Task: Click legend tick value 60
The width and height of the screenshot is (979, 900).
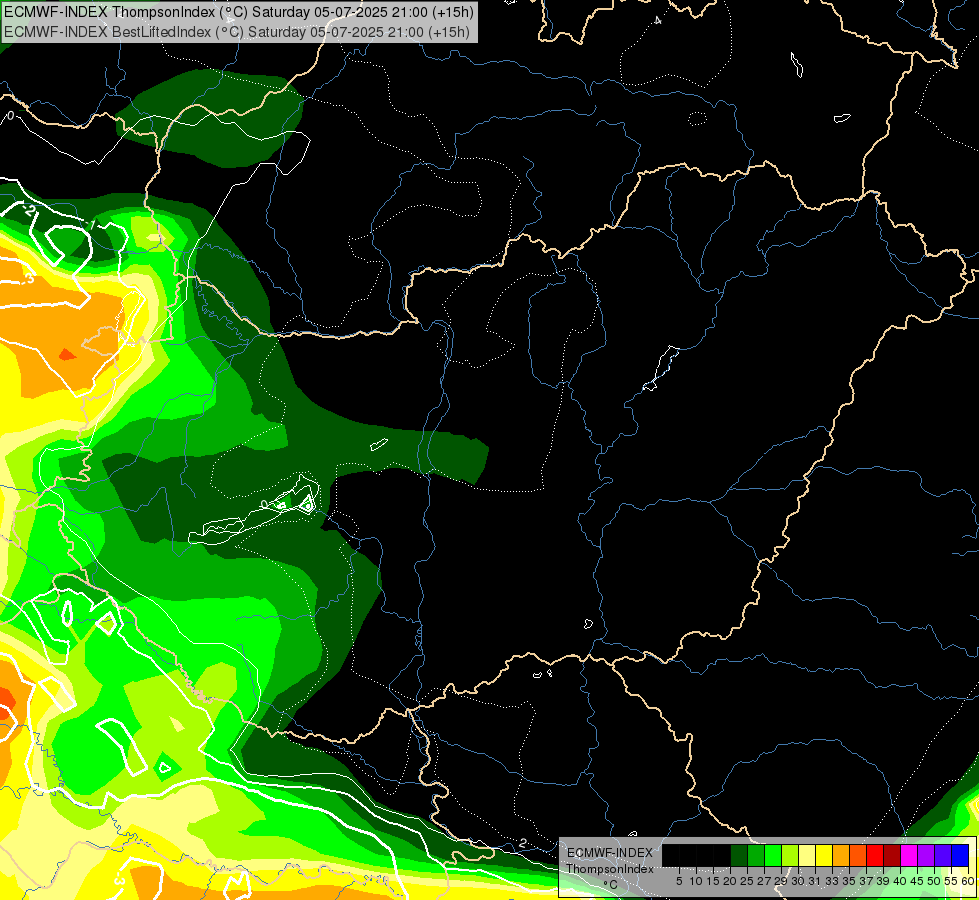Action: 967,881
